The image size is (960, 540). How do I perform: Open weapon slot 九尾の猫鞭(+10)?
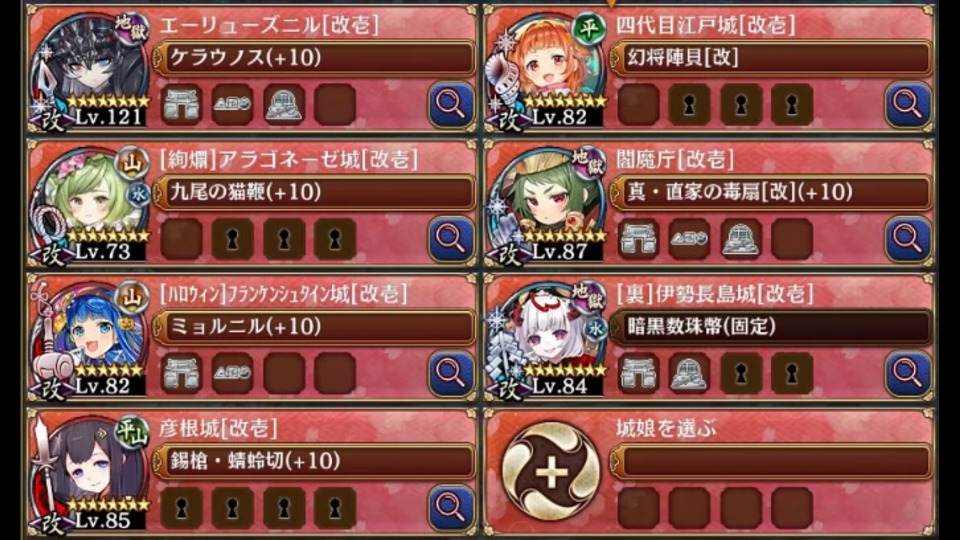(x=315, y=192)
